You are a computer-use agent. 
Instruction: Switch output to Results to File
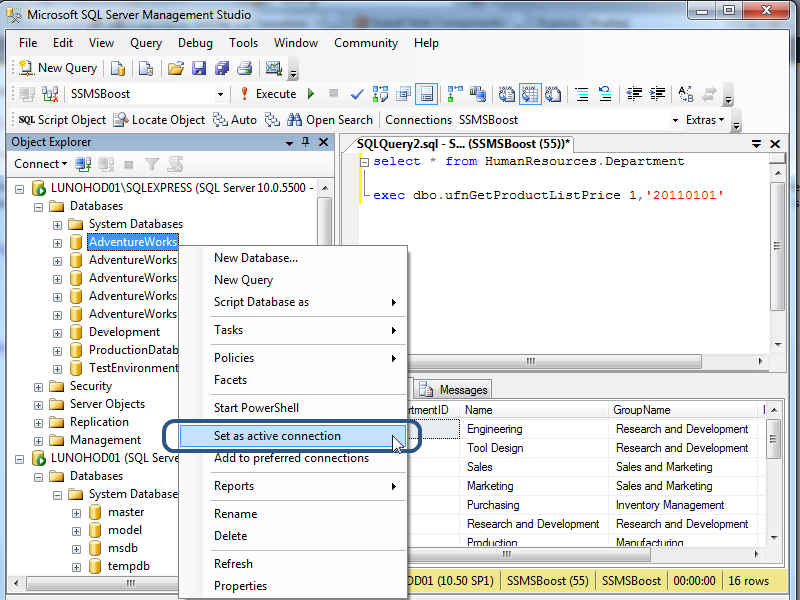[x=553, y=94]
